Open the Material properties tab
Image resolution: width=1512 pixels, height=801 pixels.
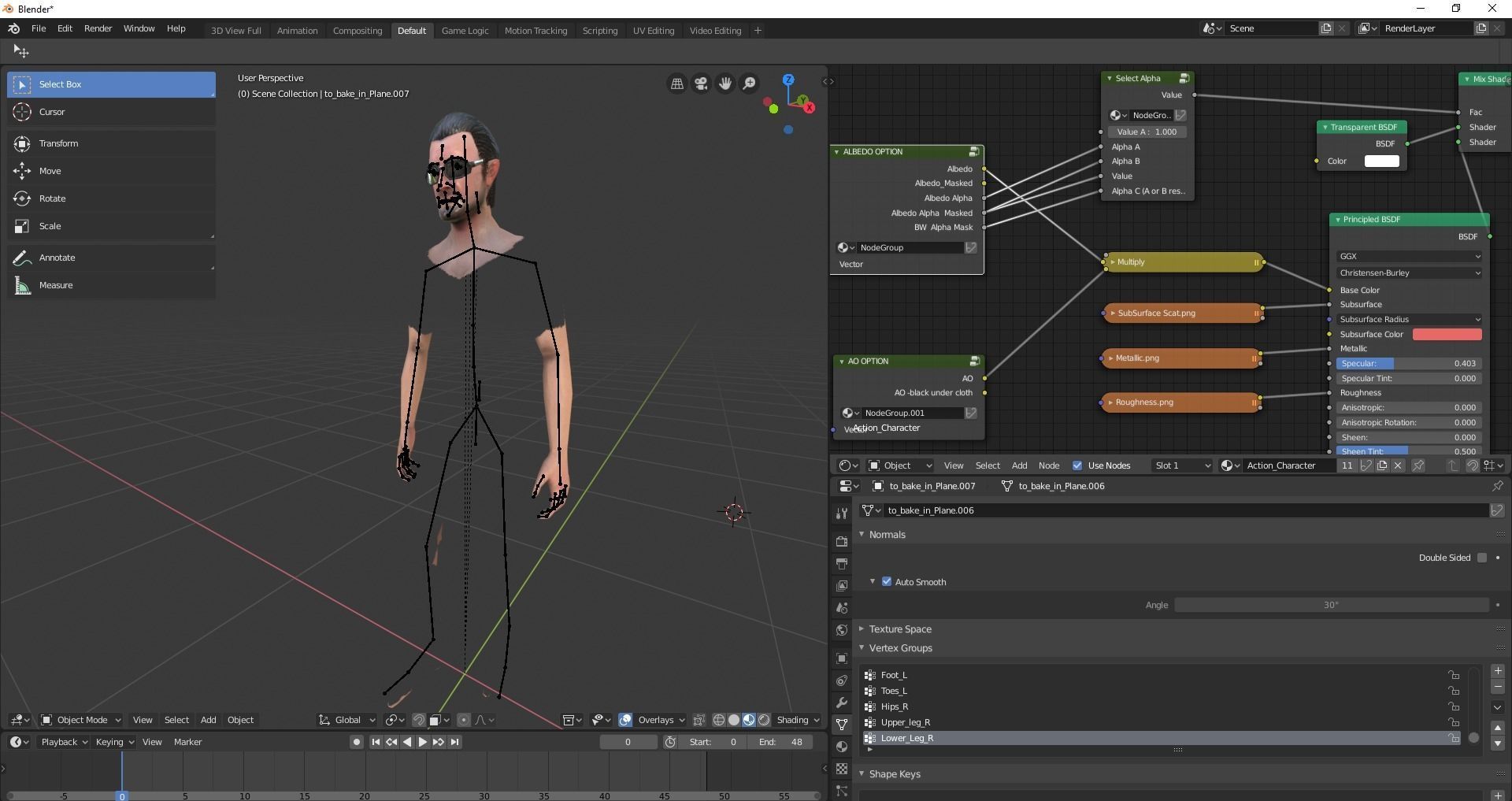pyautogui.click(x=842, y=747)
